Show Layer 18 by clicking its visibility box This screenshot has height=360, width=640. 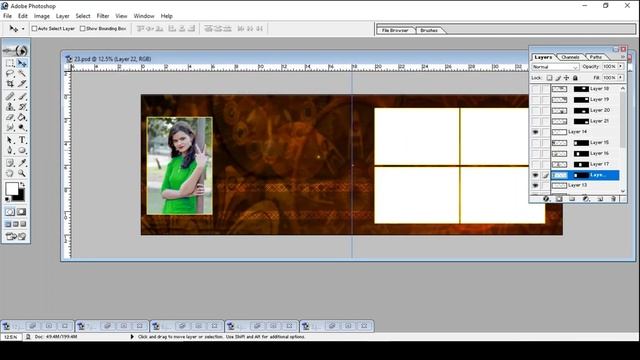(535, 89)
